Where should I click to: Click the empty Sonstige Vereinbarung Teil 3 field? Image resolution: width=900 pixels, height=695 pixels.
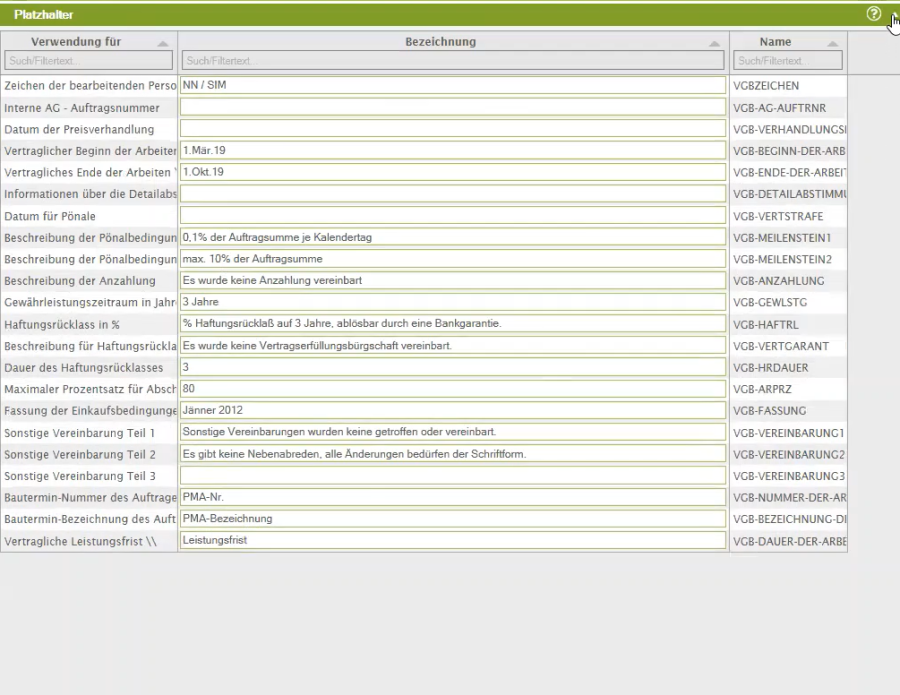tap(453, 475)
